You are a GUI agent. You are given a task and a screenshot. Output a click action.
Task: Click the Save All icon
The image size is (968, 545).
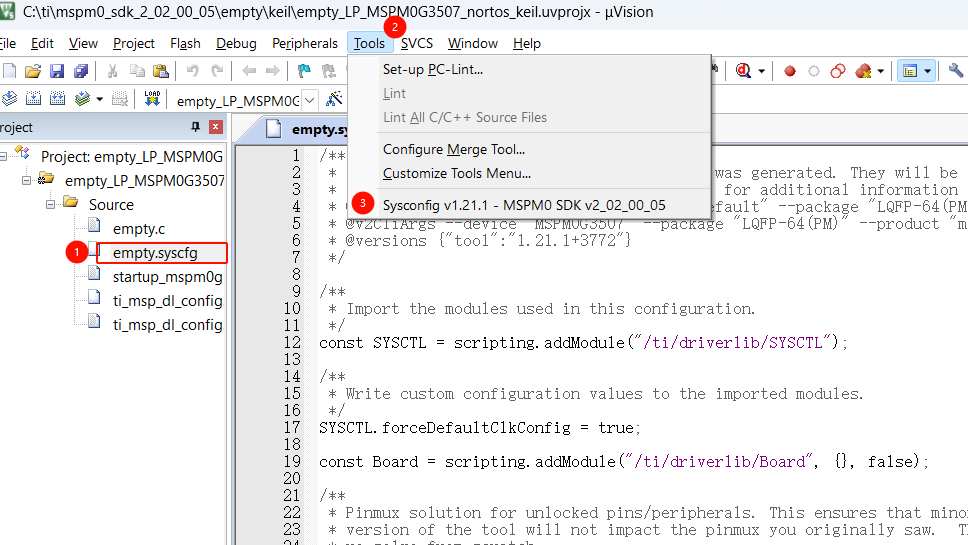[79, 71]
